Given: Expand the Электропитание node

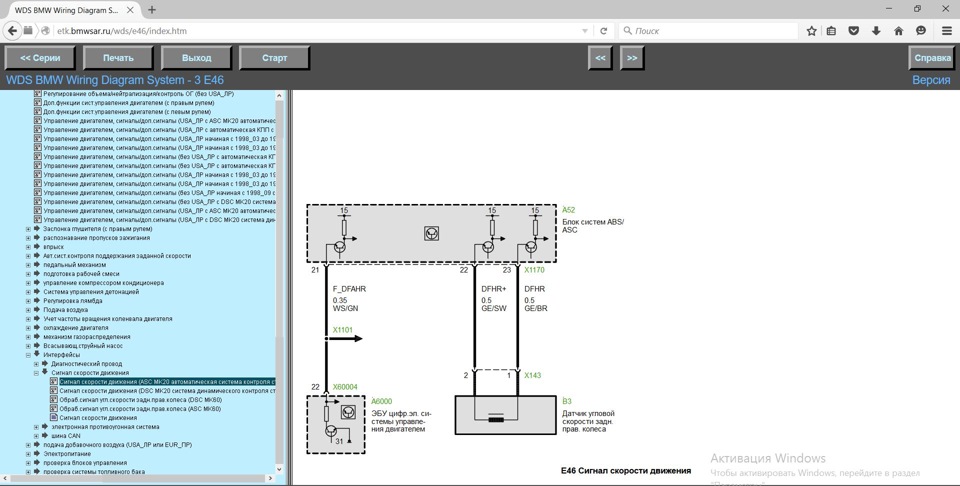Looking at the screenshot, I should tap(28, 454).
